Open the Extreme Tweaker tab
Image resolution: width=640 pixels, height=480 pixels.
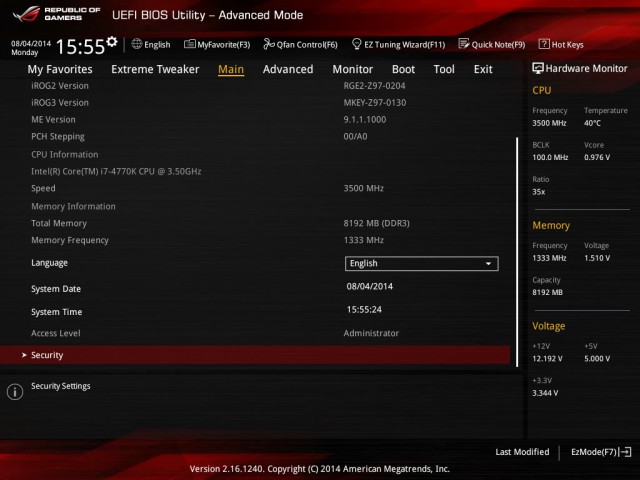[x=155, y=69]
